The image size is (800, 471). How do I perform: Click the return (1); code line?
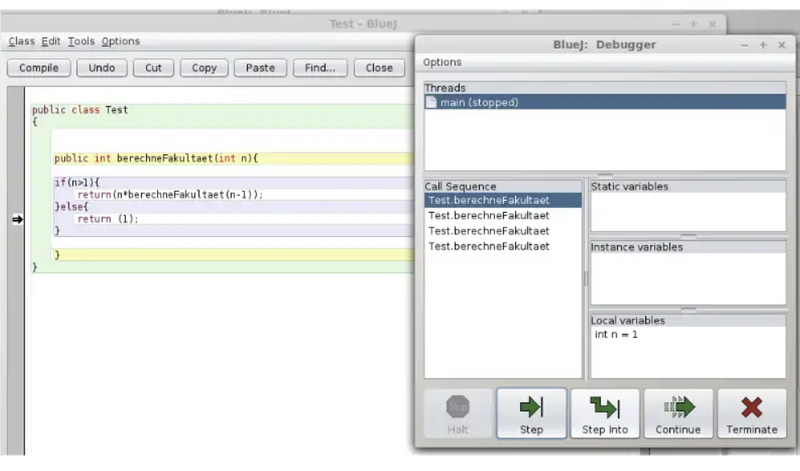108,219
